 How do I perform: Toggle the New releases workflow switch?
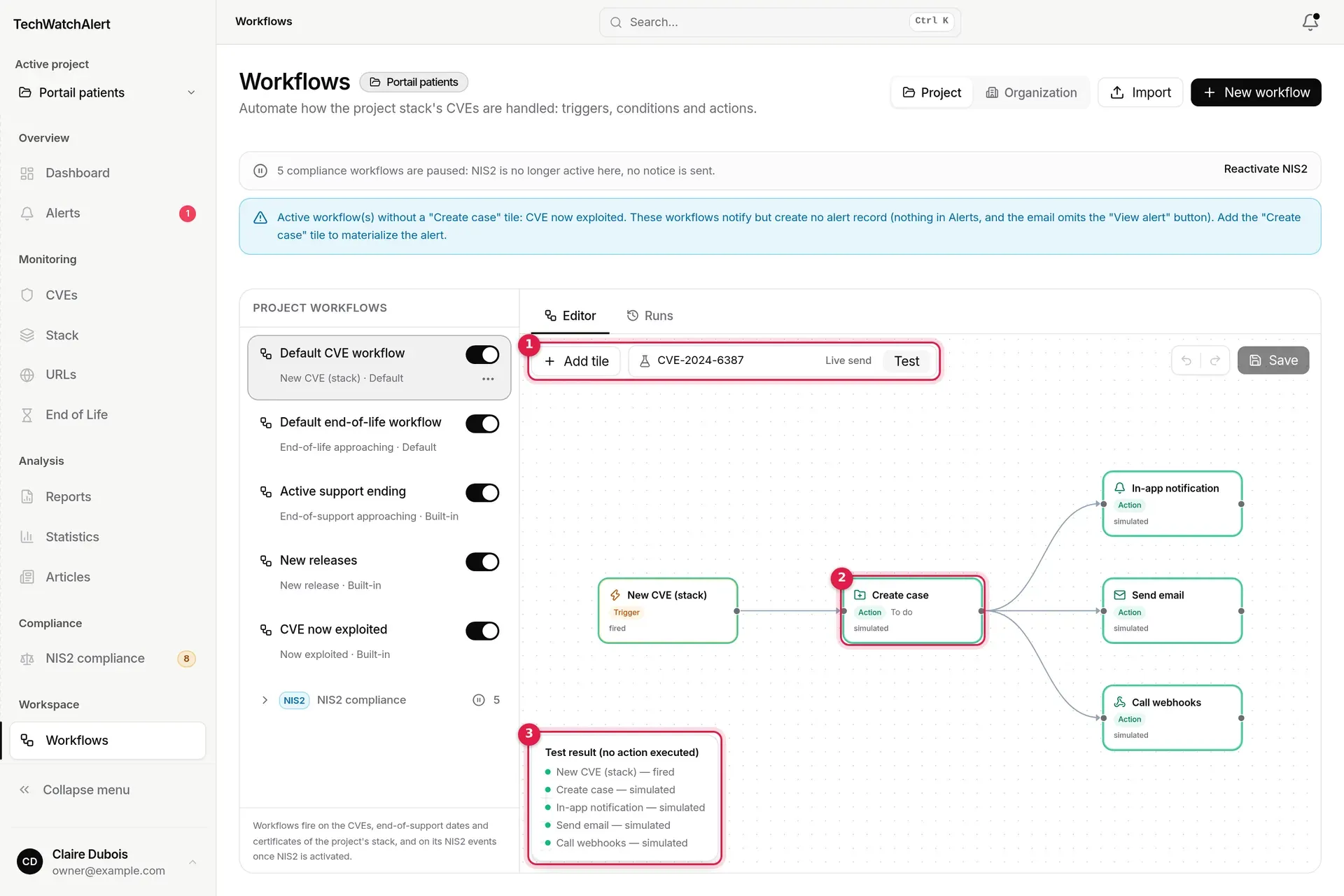point(482,562)
